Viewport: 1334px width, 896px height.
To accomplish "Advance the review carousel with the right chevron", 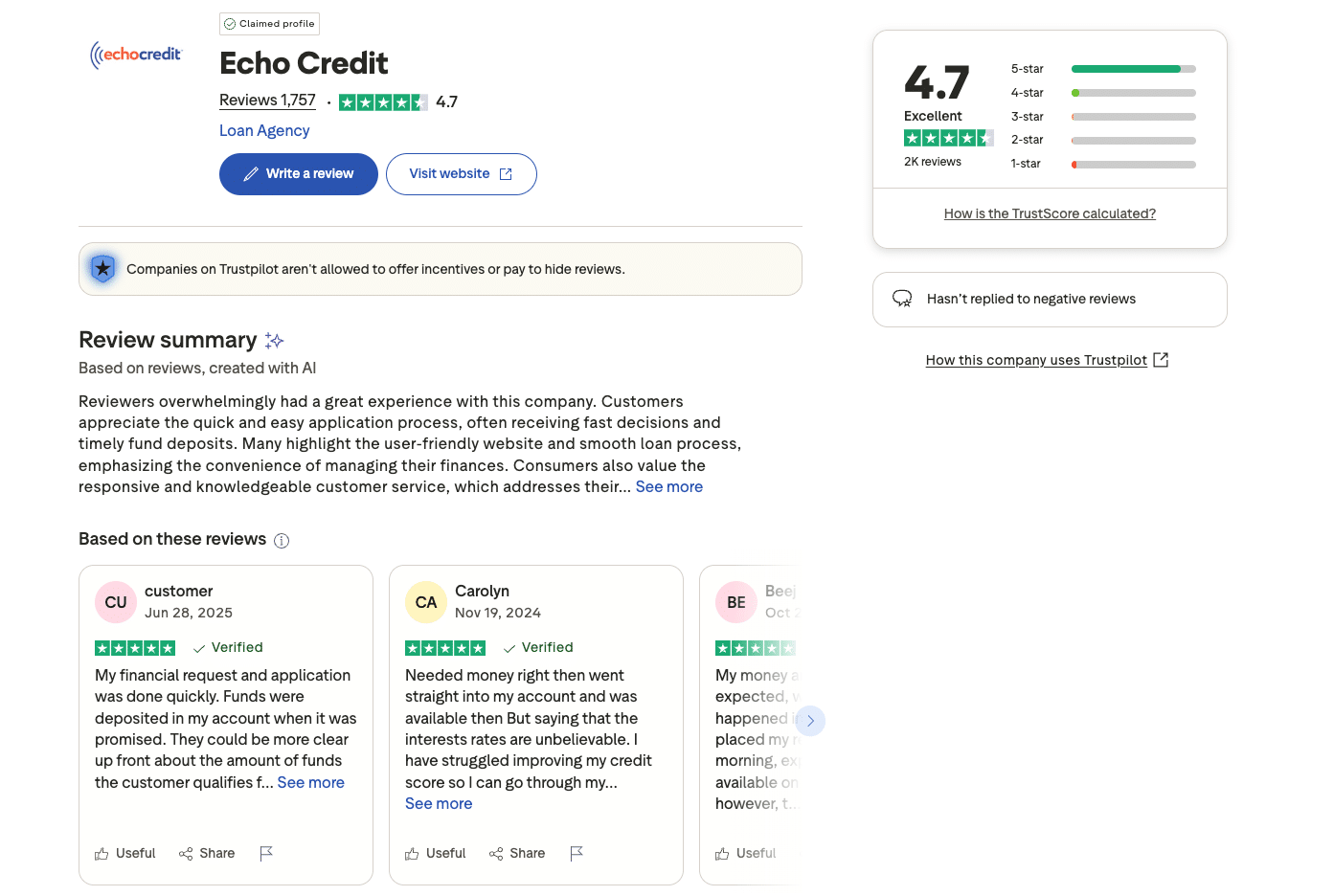I will pyautogui.click(x=809, y=721).
